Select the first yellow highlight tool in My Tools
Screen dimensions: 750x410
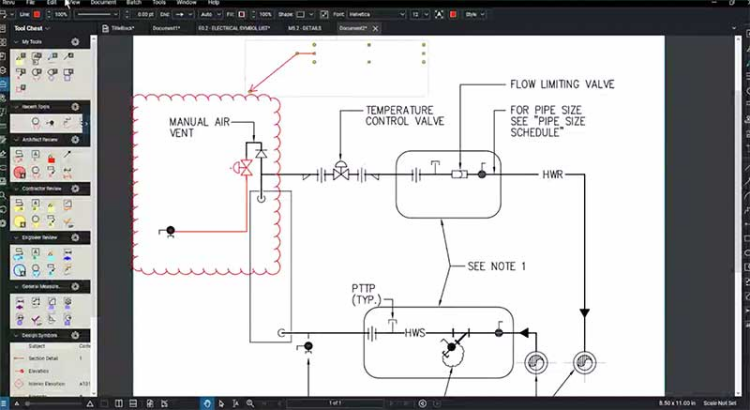[x=20, y=59]
